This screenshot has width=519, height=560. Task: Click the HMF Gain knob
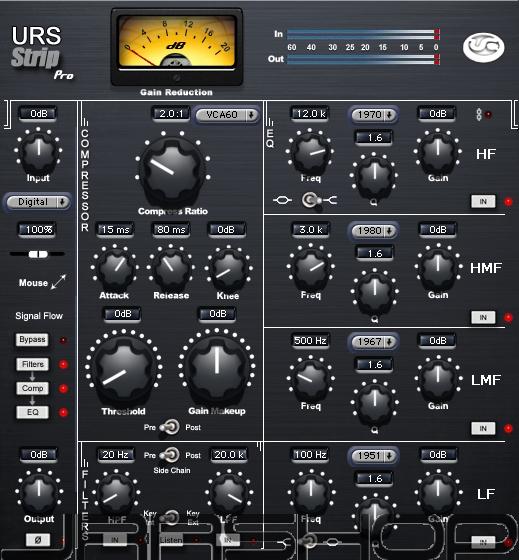point(438,267)
